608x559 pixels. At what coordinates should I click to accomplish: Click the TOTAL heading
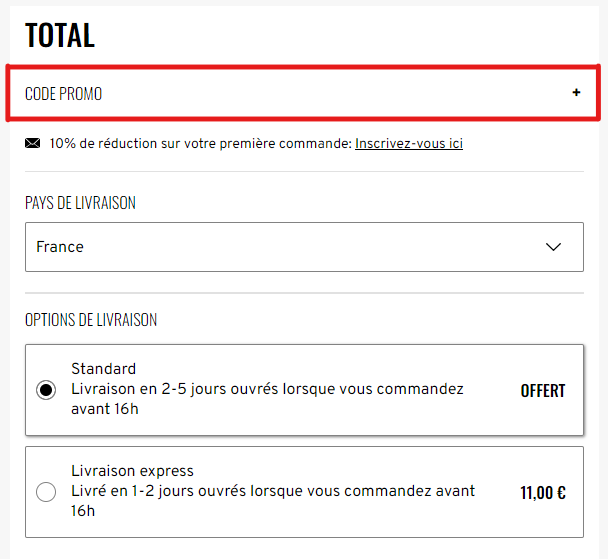click(60, 36)
